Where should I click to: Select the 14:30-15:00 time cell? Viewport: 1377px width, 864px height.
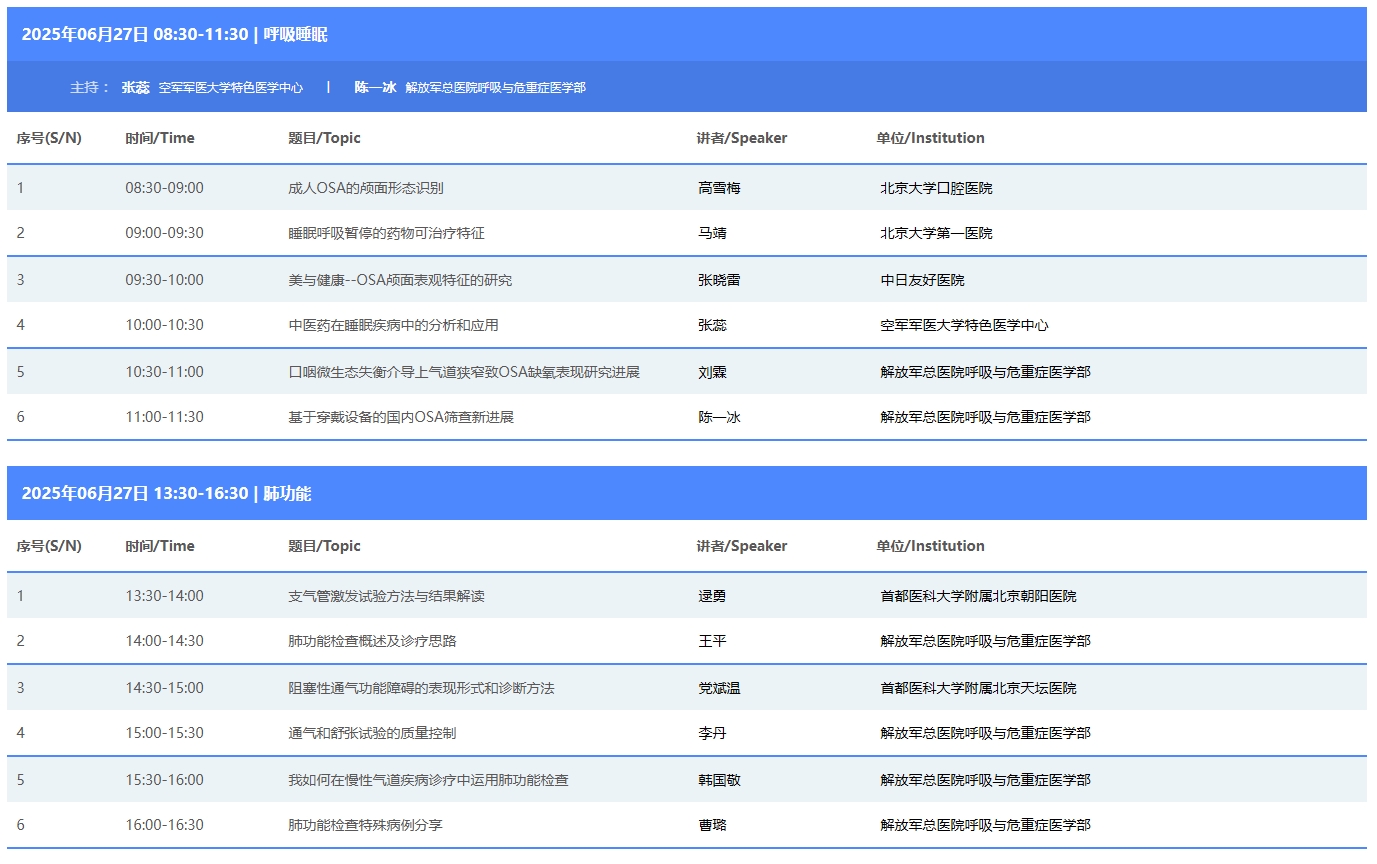(x=164, y=688)
